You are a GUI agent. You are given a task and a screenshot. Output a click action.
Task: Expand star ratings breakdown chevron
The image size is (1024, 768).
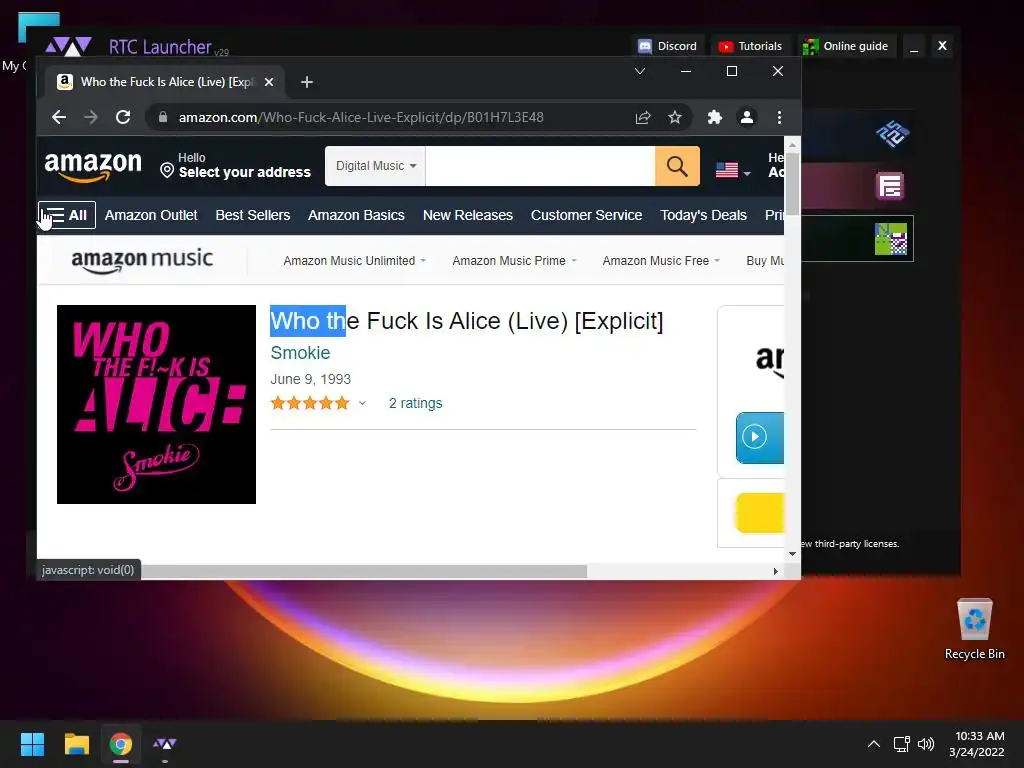[362, 404]
